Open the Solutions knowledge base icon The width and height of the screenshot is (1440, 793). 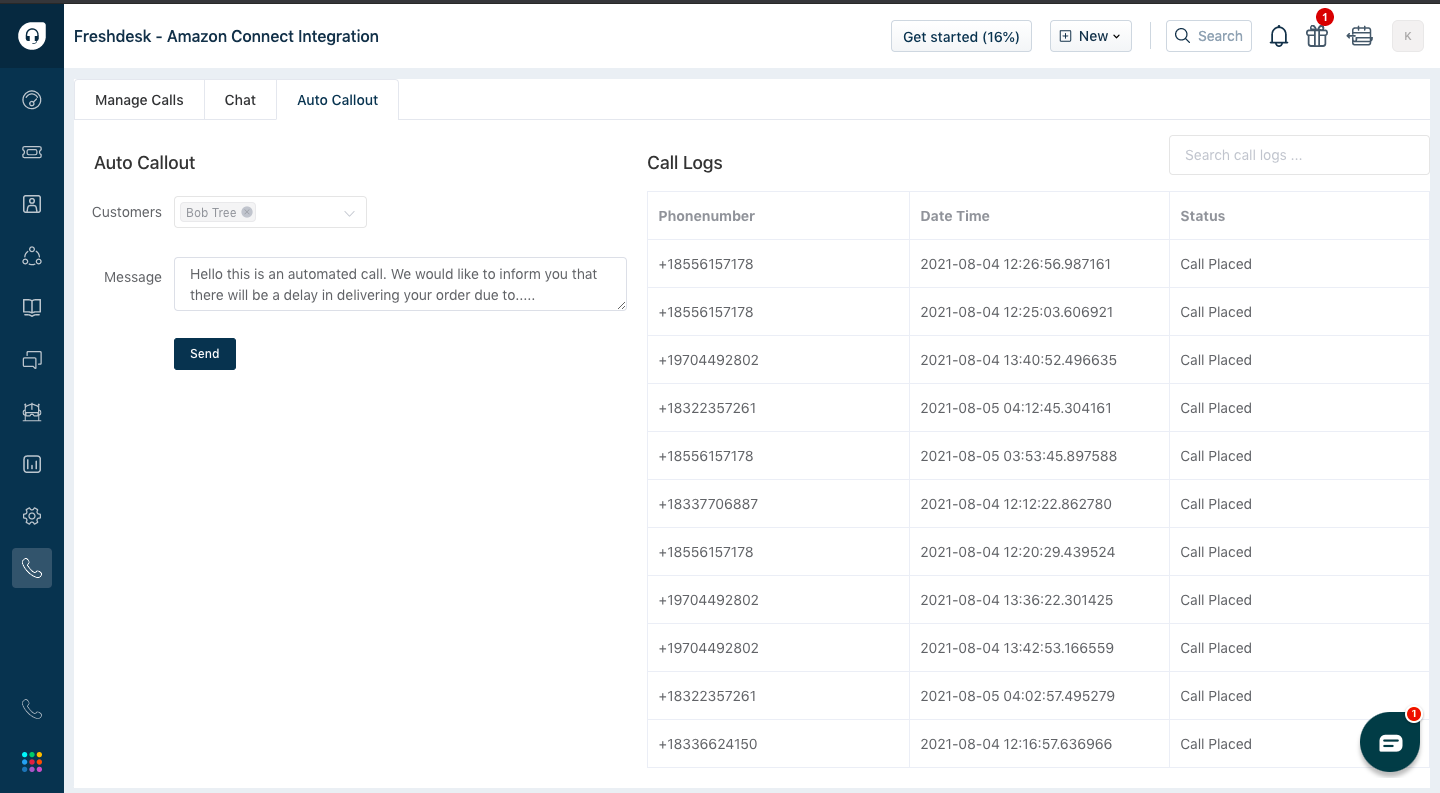32,307
